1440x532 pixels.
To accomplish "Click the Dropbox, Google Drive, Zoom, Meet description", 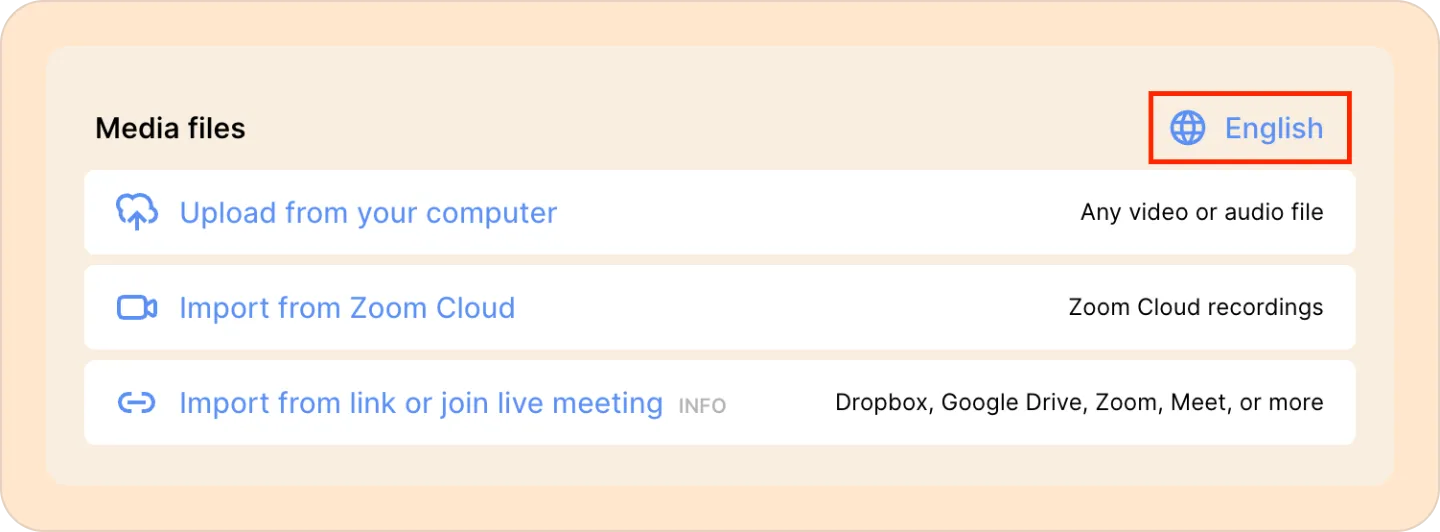I will tap(1079, 403).
